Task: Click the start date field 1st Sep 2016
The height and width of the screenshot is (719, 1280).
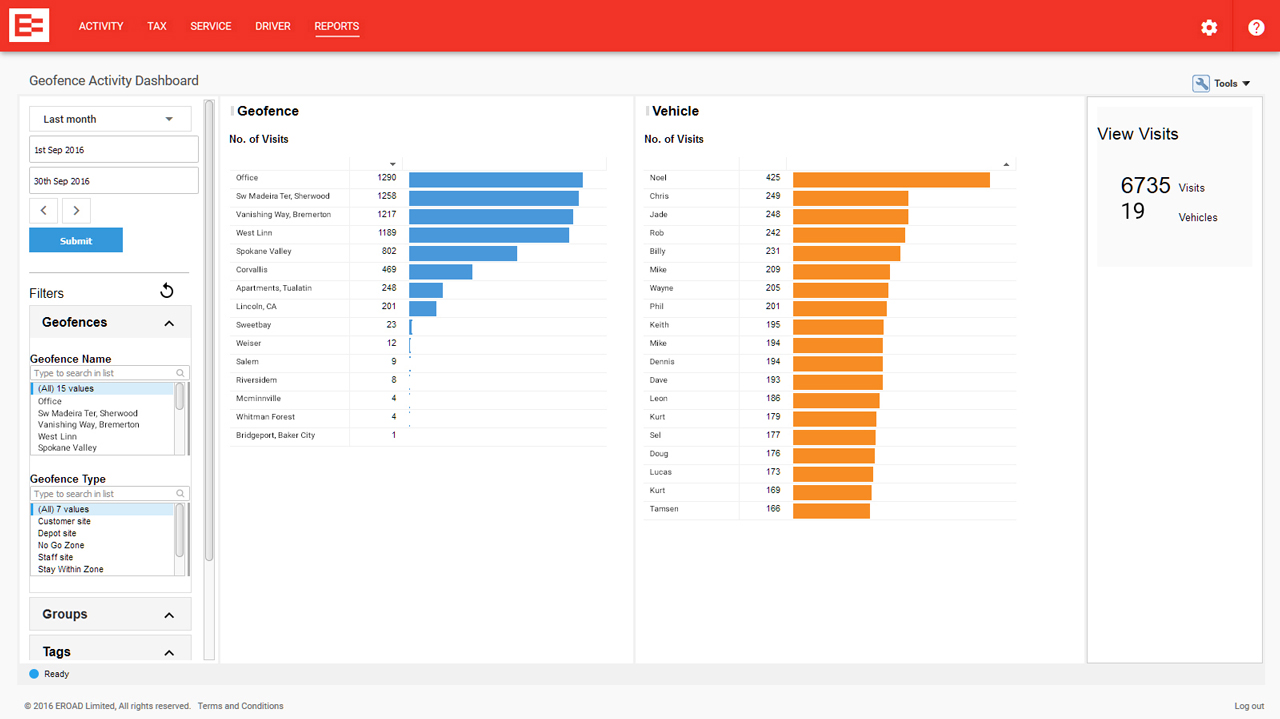Action: [x=113, y=150]
